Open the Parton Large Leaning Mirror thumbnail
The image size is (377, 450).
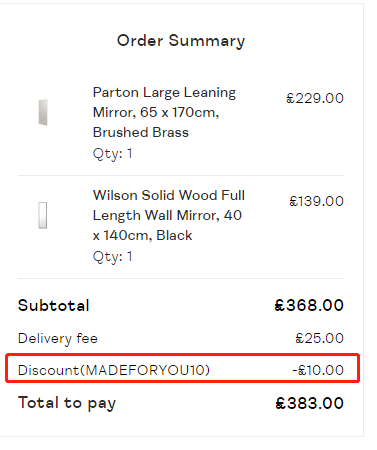coord(43,112)
